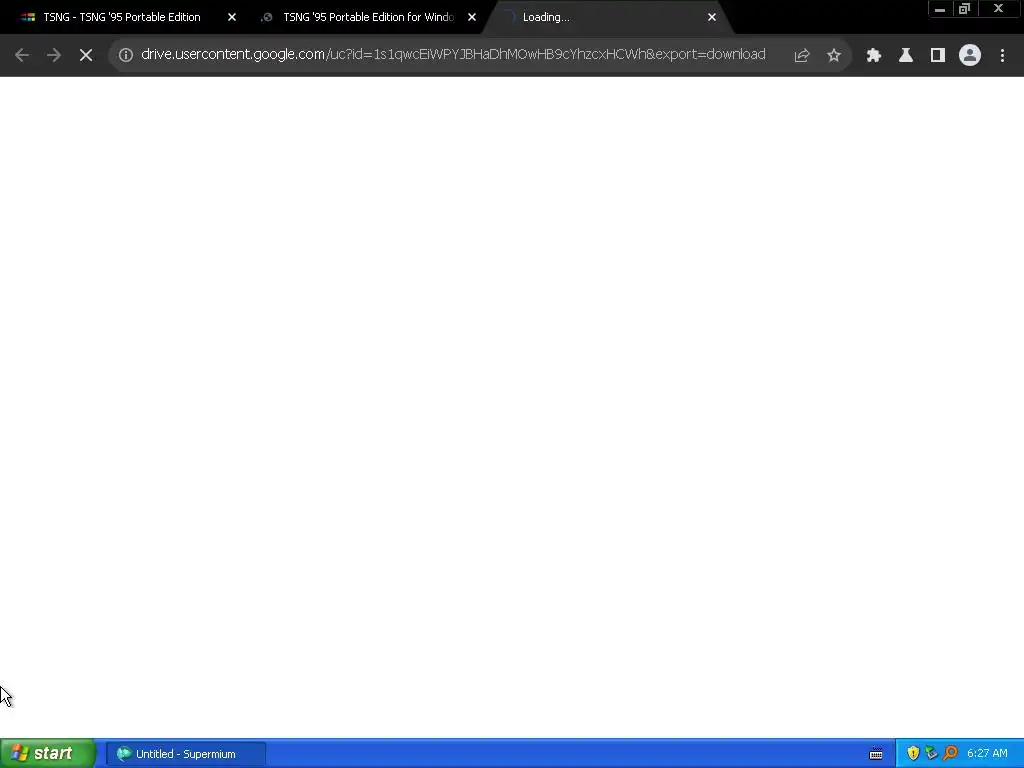Viewport: 1024px width, 768px height.
Task: Click the safely remove hardware tray icon
Action: click(931, 754)
